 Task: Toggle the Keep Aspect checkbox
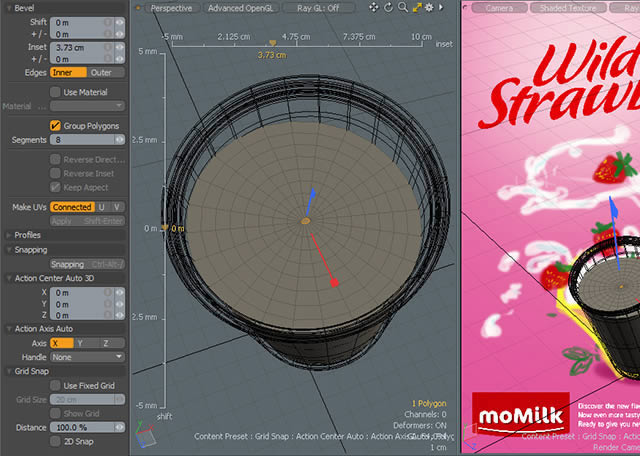pyautogui.click(x=55, y=187)
